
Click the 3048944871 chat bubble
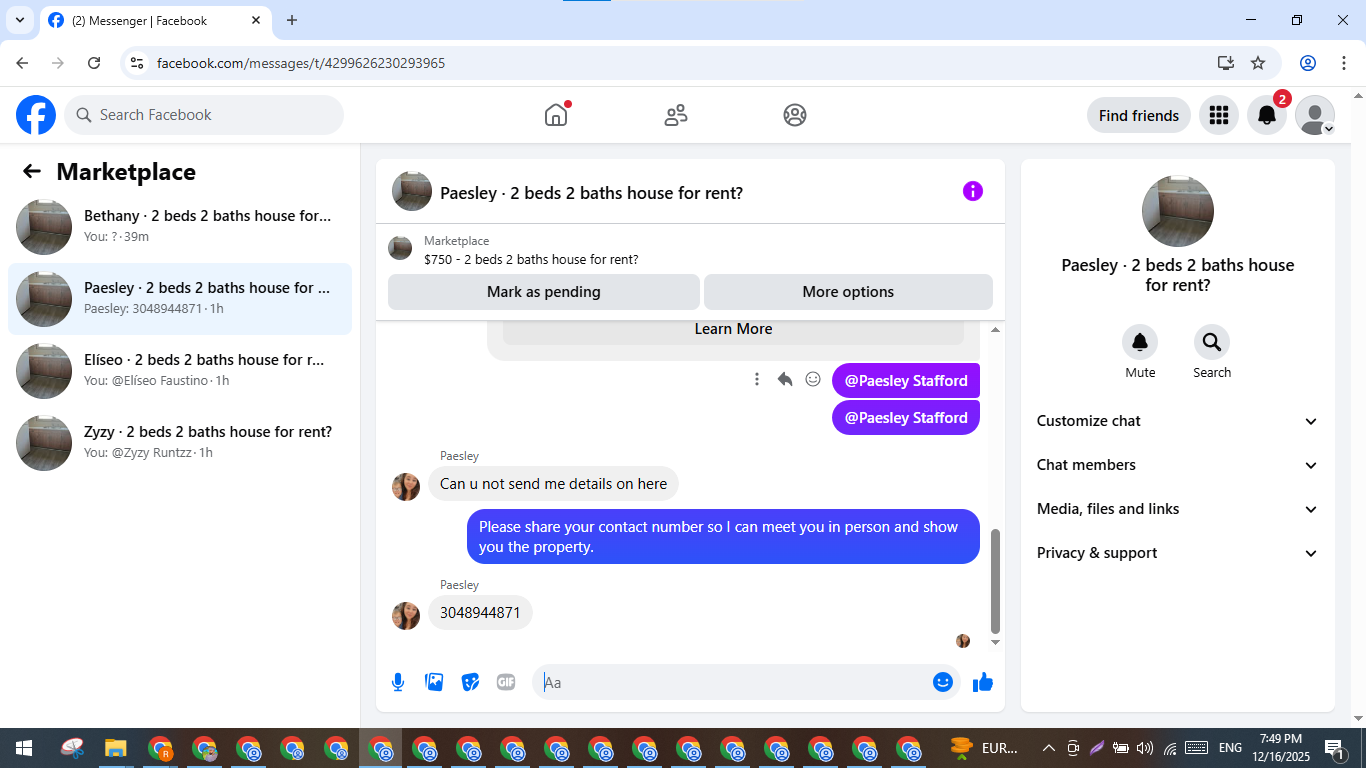click(x=480, y=613)
